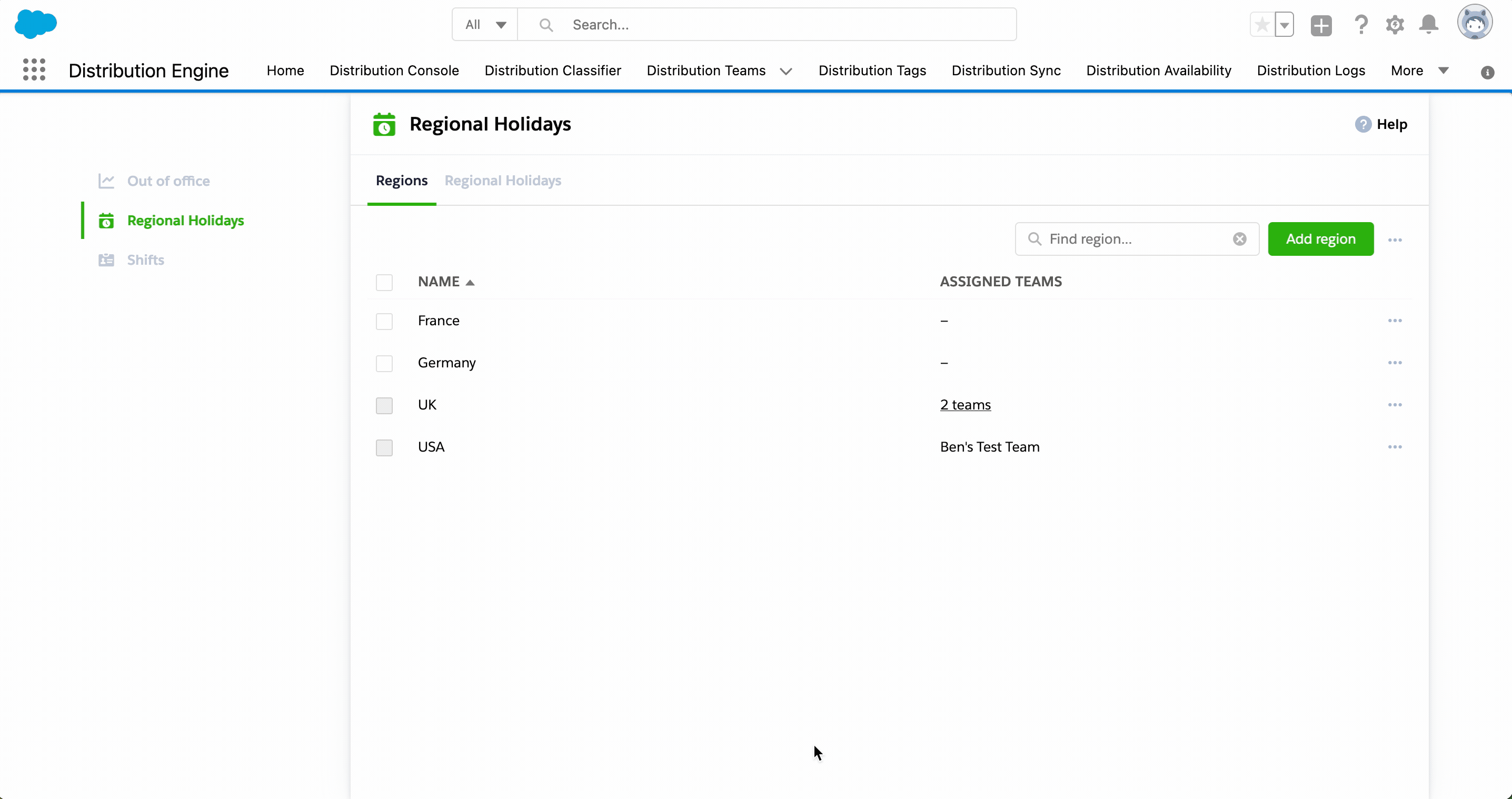1512x799 pixels.
Task: Go to the Home nav item
Action: (x=285, y=71)
